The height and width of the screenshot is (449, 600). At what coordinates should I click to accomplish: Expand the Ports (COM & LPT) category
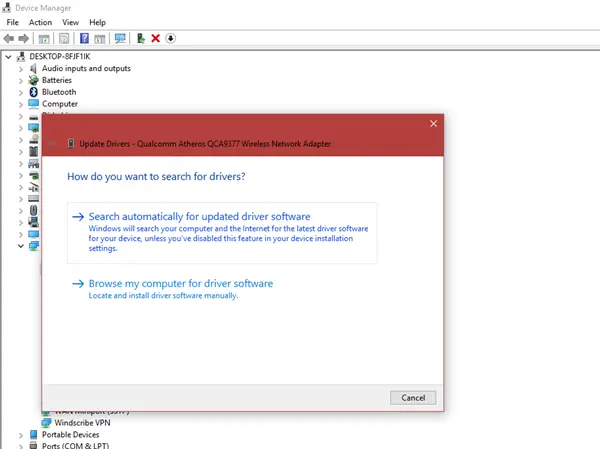pos(21,446)
